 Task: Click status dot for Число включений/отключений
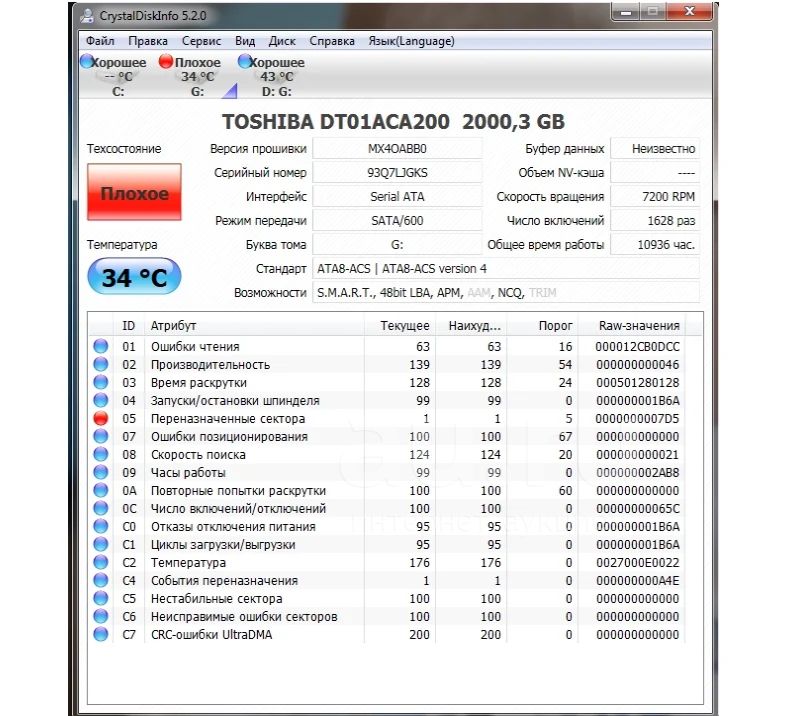101,508
